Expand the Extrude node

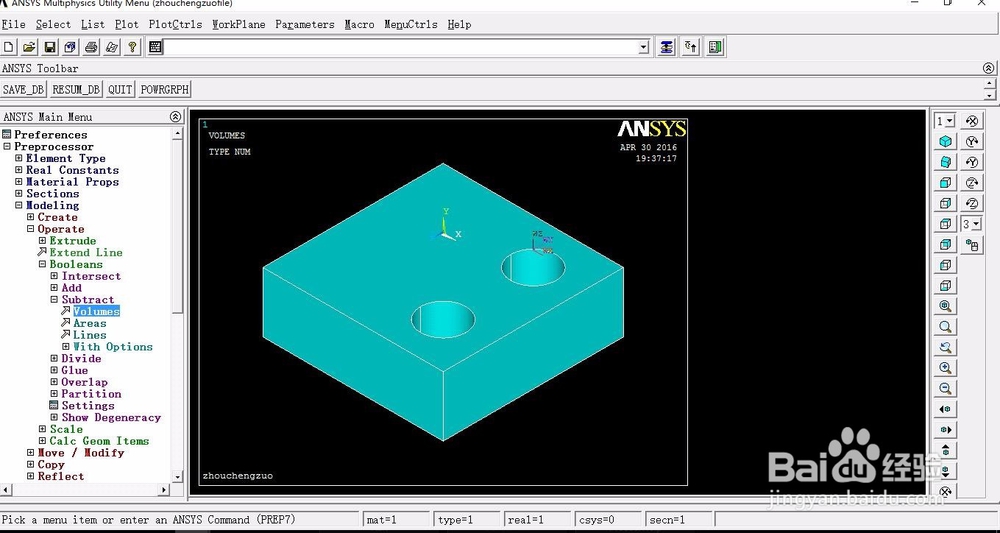(42, 241)
